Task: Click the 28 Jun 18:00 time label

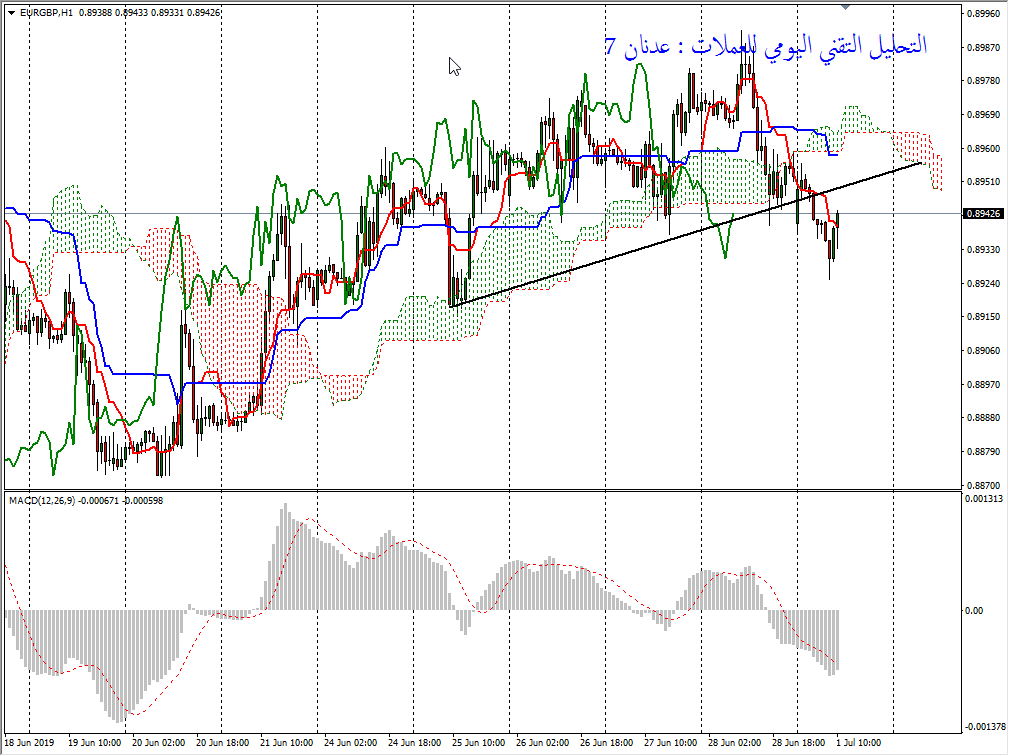Action: point(798,742)
